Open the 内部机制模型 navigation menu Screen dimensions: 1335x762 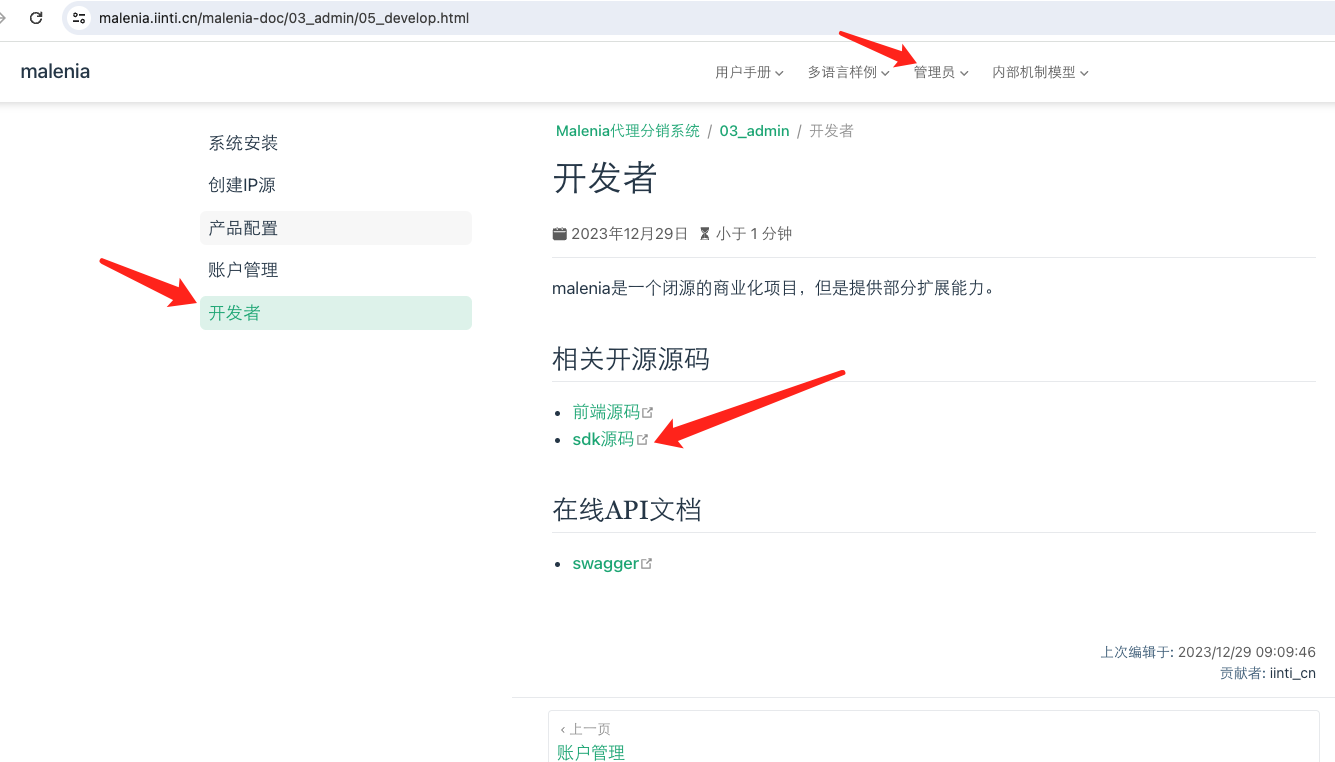click(1039, 72)
